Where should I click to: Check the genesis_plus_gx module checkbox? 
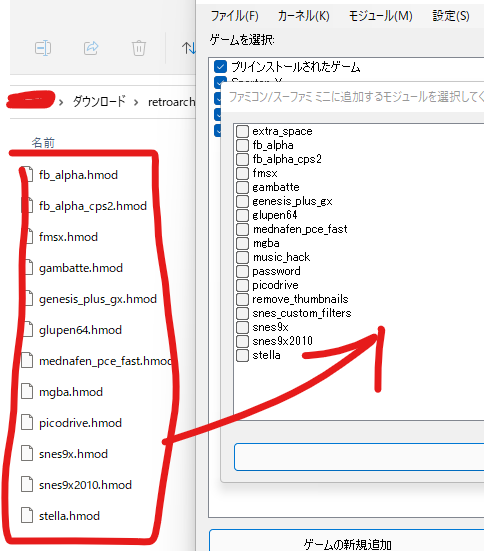[242, 201]
